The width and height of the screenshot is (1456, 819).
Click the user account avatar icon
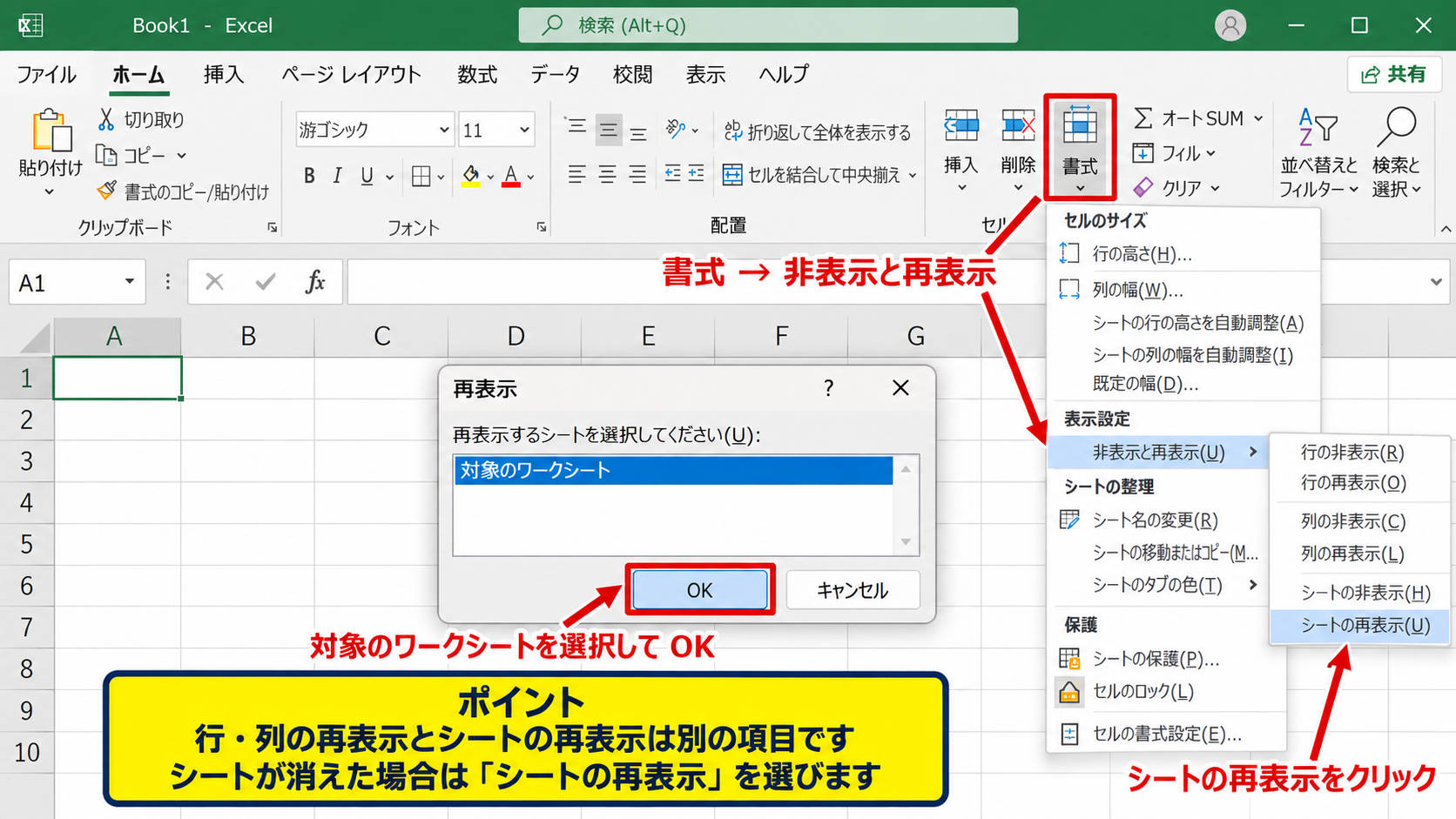click(x=1230, y=25)
